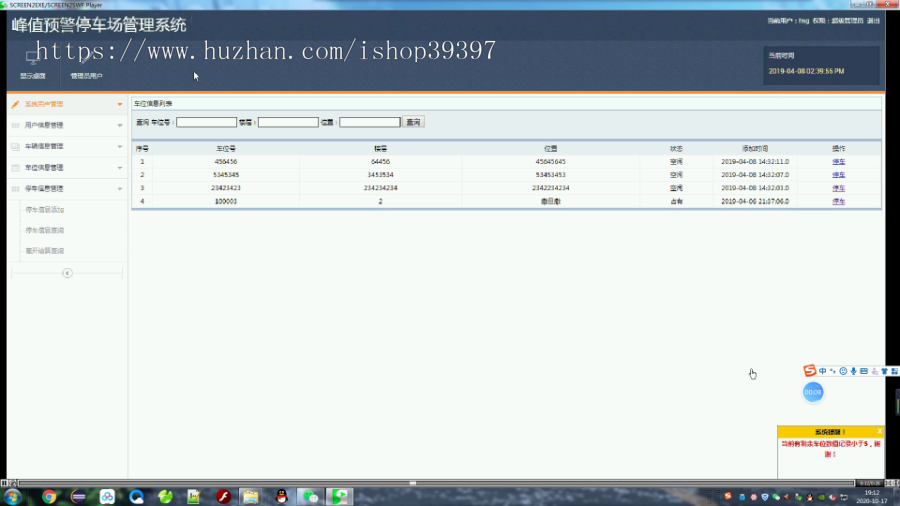Click the icon beside 用户信息管理

(15, 125)
